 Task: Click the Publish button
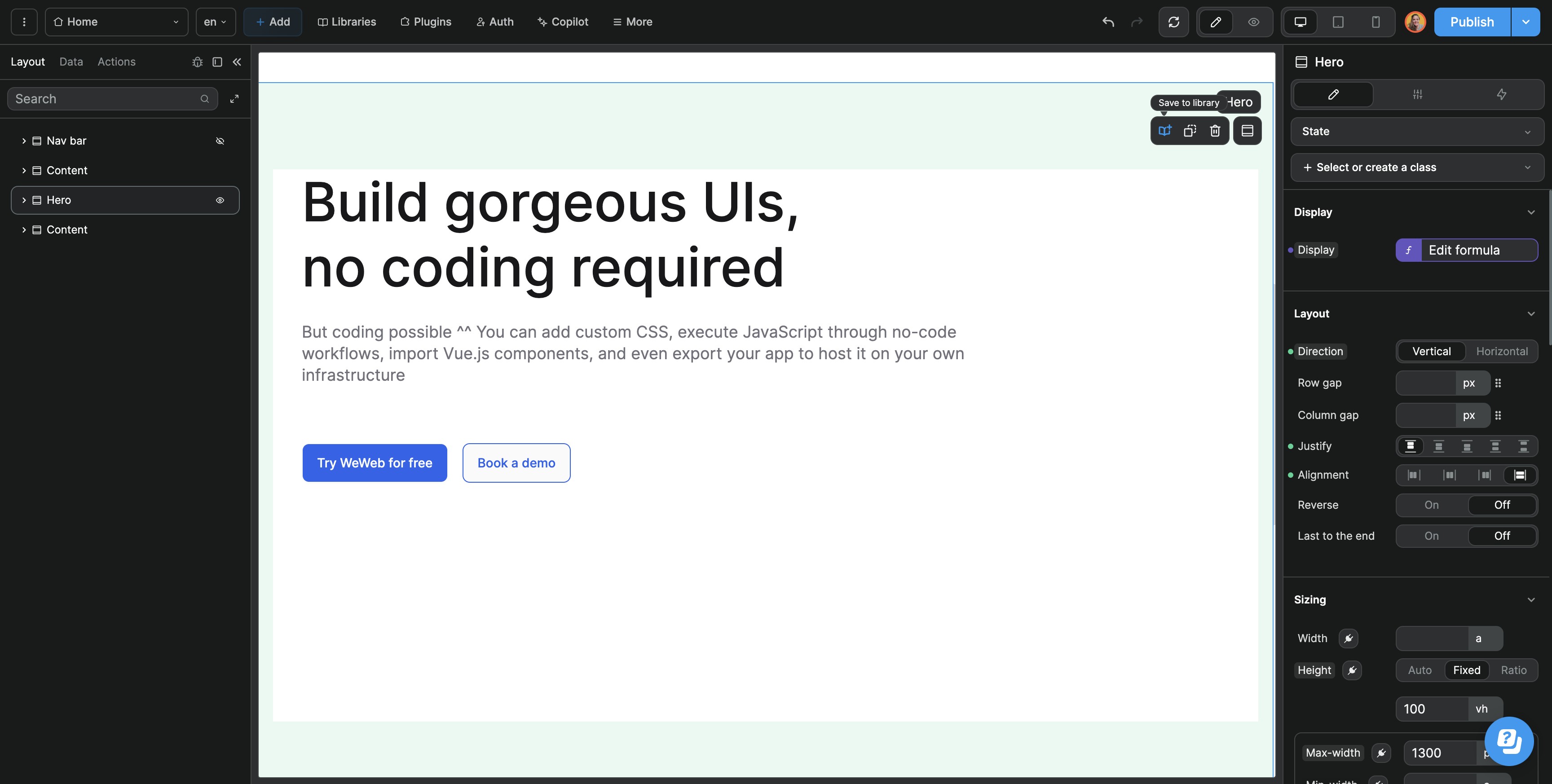[1471, 22]
